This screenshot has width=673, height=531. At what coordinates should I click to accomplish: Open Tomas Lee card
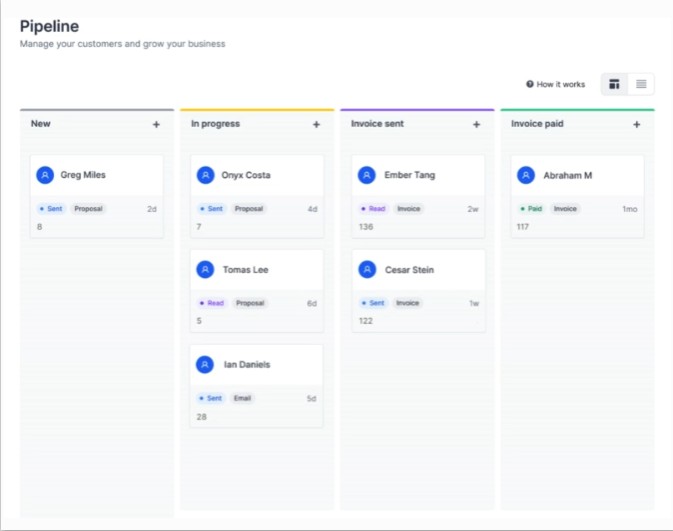pyautogui.click(x=257, y=270)
